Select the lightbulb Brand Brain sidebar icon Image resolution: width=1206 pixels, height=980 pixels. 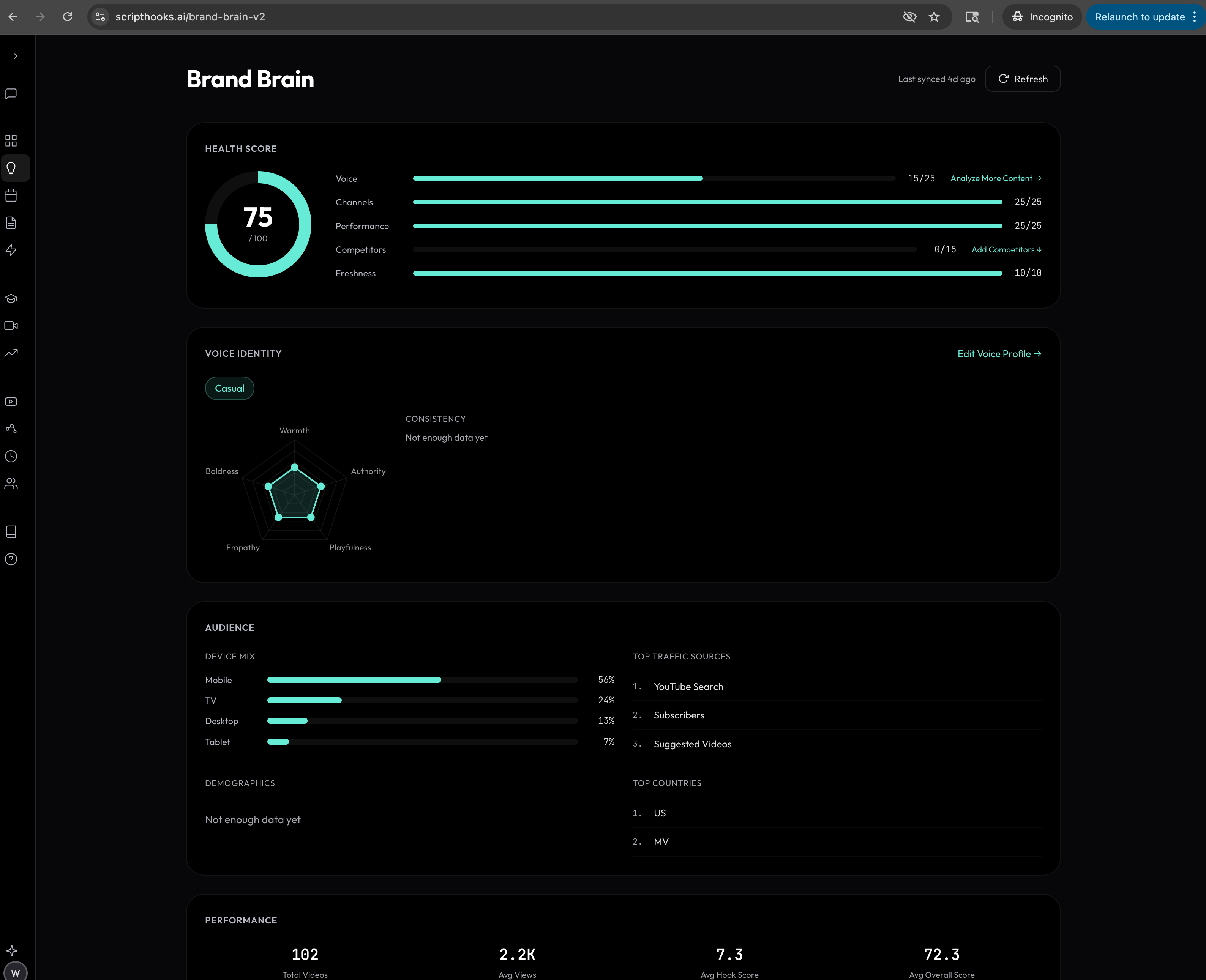click(x=11, y=168)
